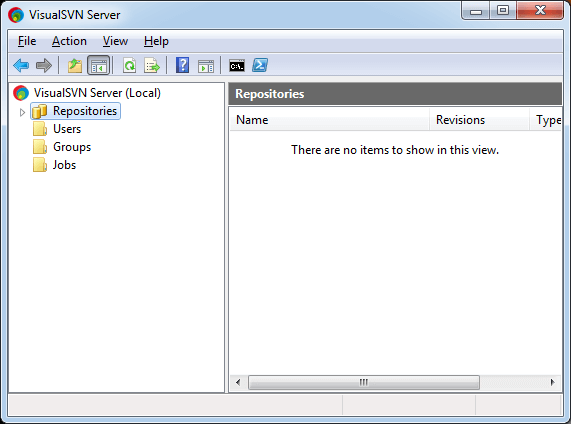The height and width of the screenshot is (424, 571).
Task: Click the VisualSVN logo beside Server (Local)
Action: coord(21,93)
